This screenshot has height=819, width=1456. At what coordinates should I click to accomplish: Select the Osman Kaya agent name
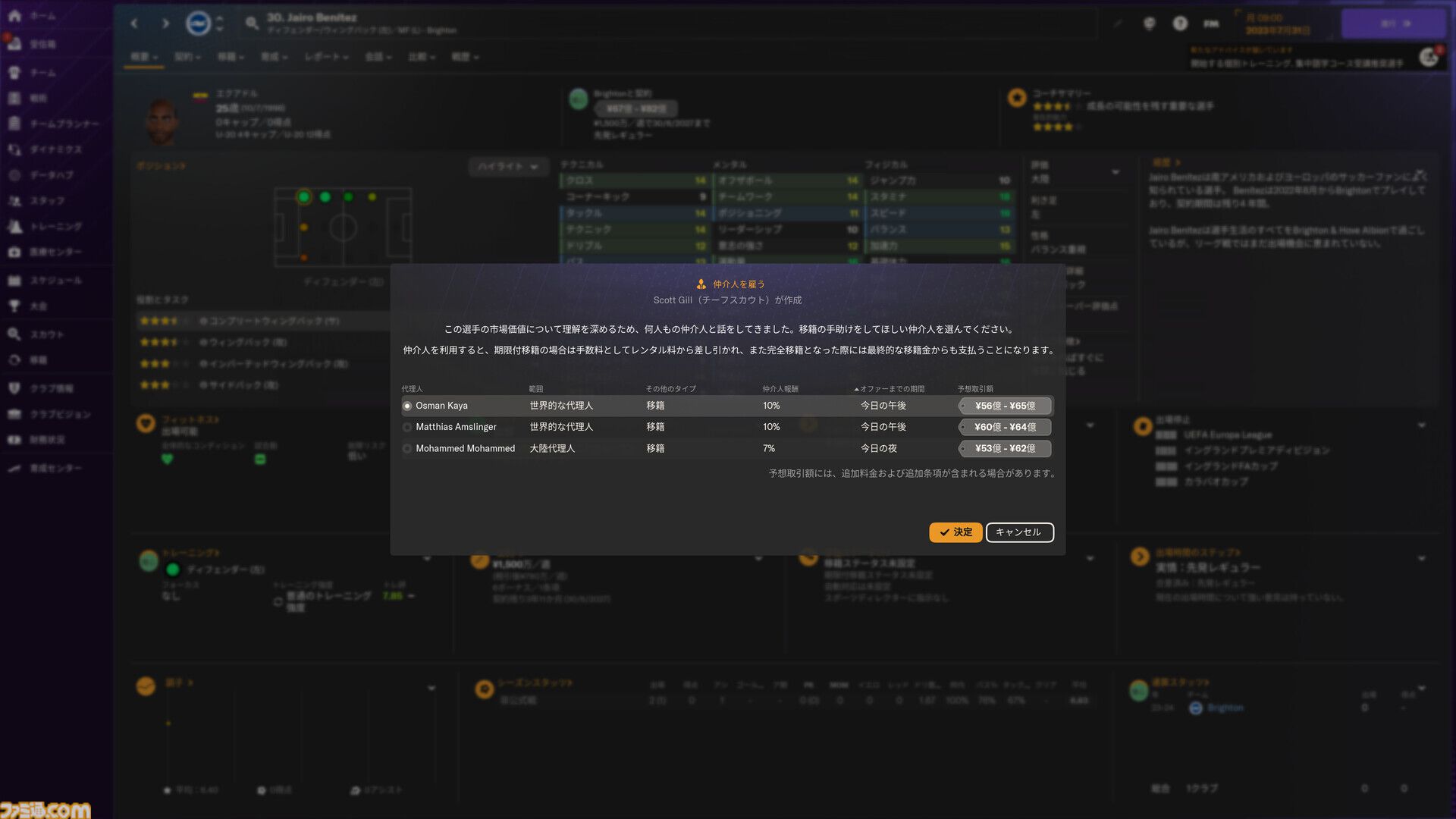pyautogui.click(x=441, y=406)
